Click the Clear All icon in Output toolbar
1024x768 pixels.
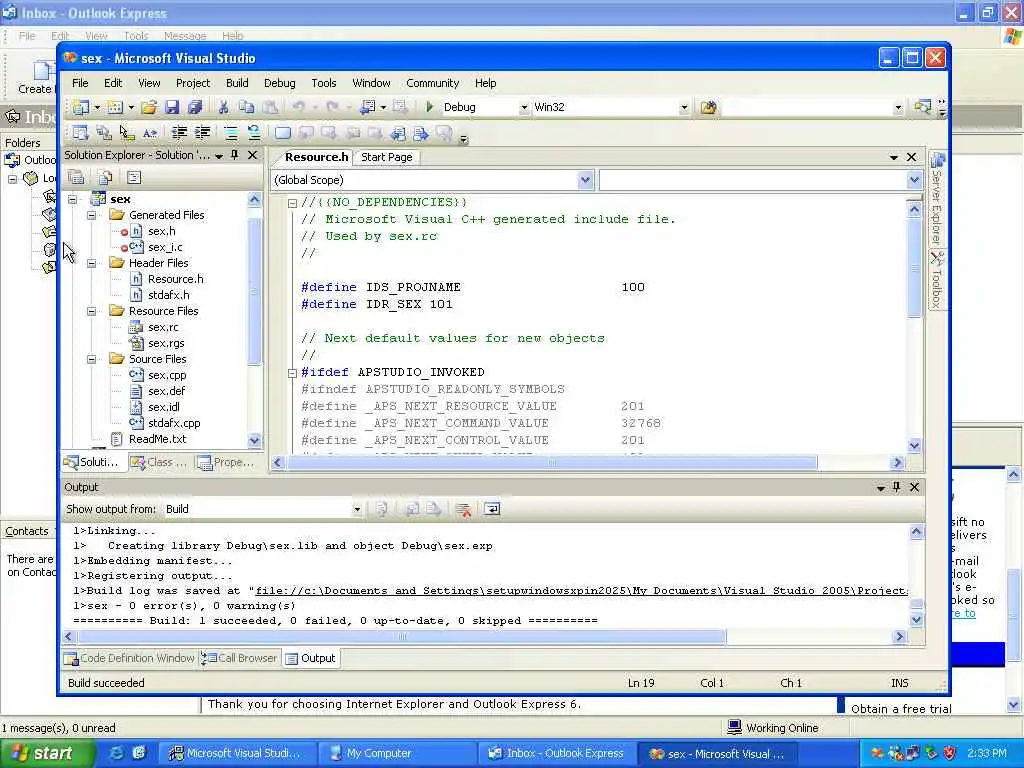click(x=463, y=509)
